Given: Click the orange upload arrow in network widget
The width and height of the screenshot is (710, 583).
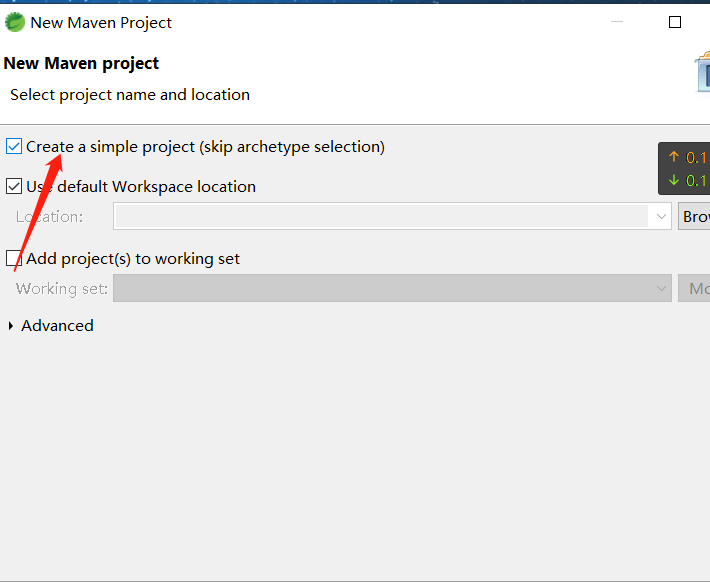Looking at the screenshot, I should click(673, 157).
